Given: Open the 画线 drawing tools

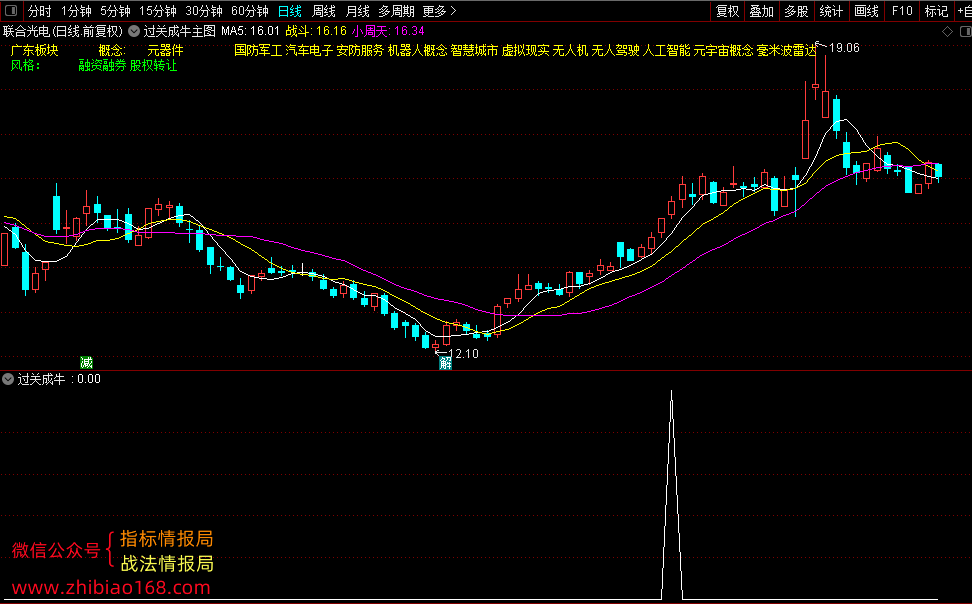Looking at the screenshot, I should [x=867, y=11].
